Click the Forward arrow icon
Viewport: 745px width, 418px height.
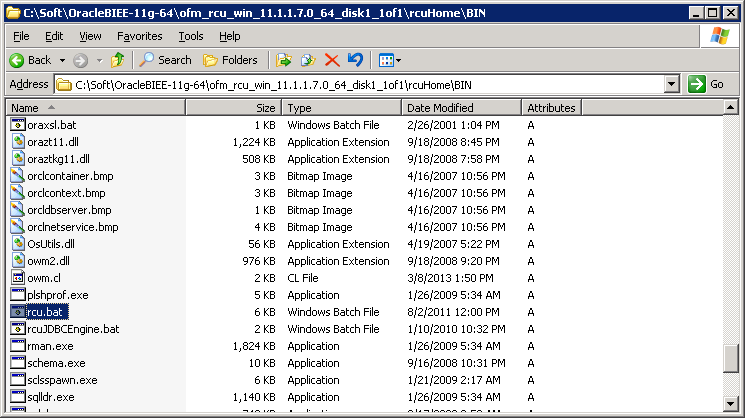pos(80,60)
